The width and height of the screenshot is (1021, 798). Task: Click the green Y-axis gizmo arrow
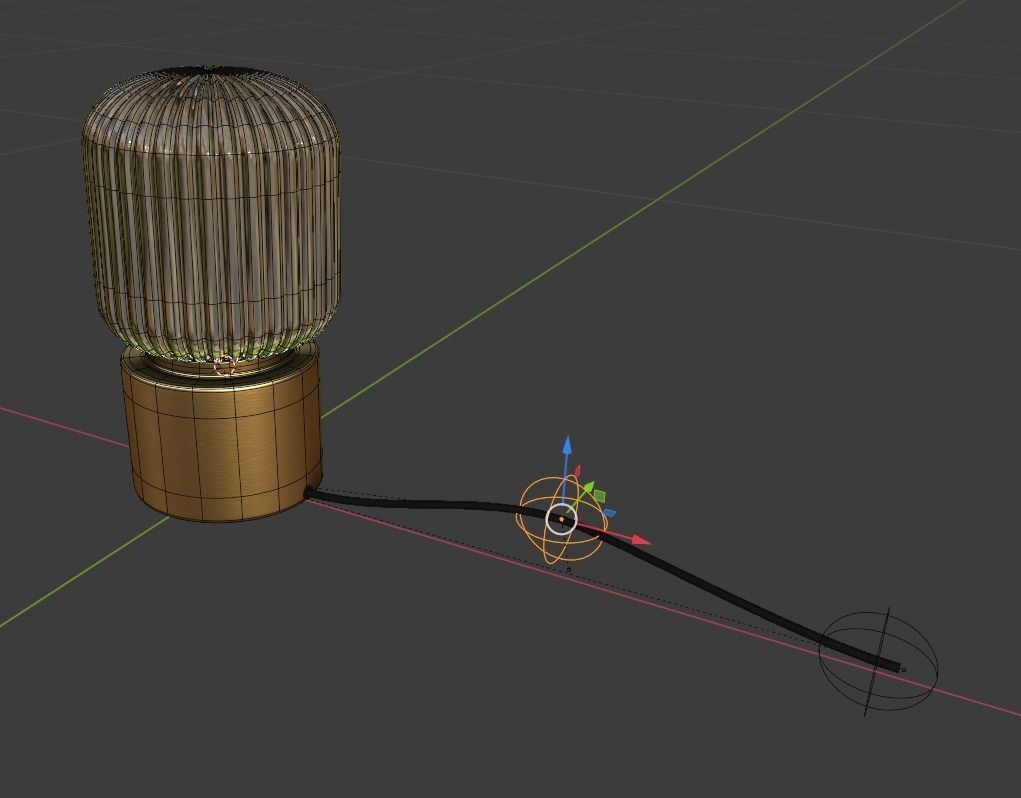(588, 487)
